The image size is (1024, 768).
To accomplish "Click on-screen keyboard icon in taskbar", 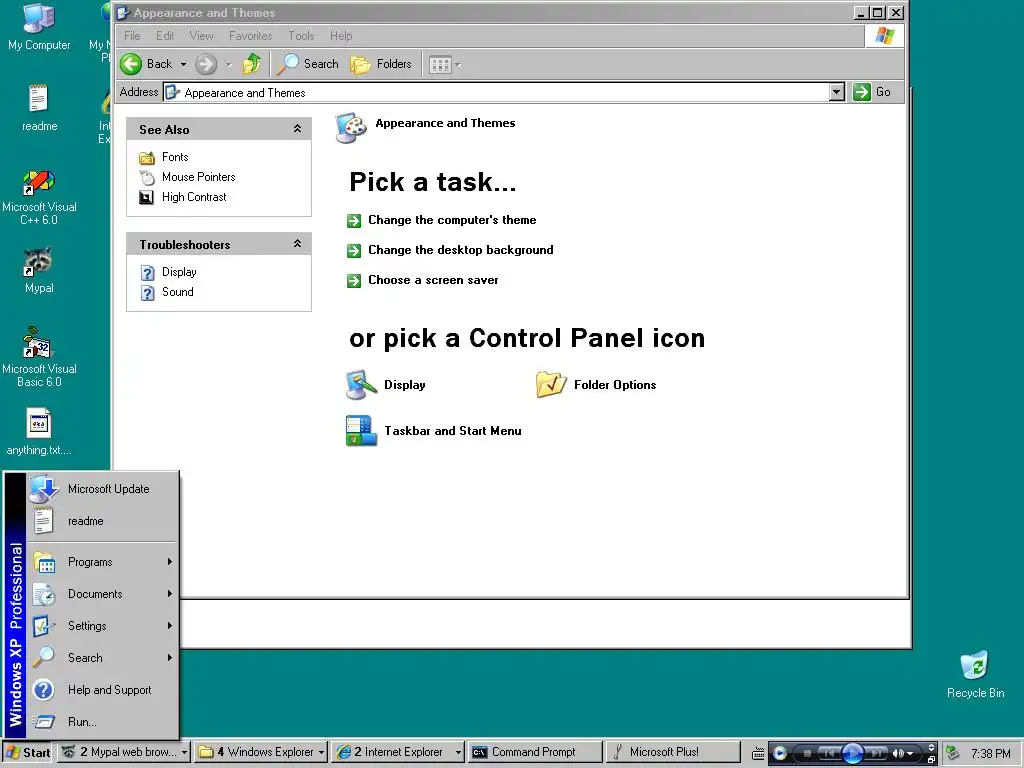I will pyautogui.click(x=758, y=753).
